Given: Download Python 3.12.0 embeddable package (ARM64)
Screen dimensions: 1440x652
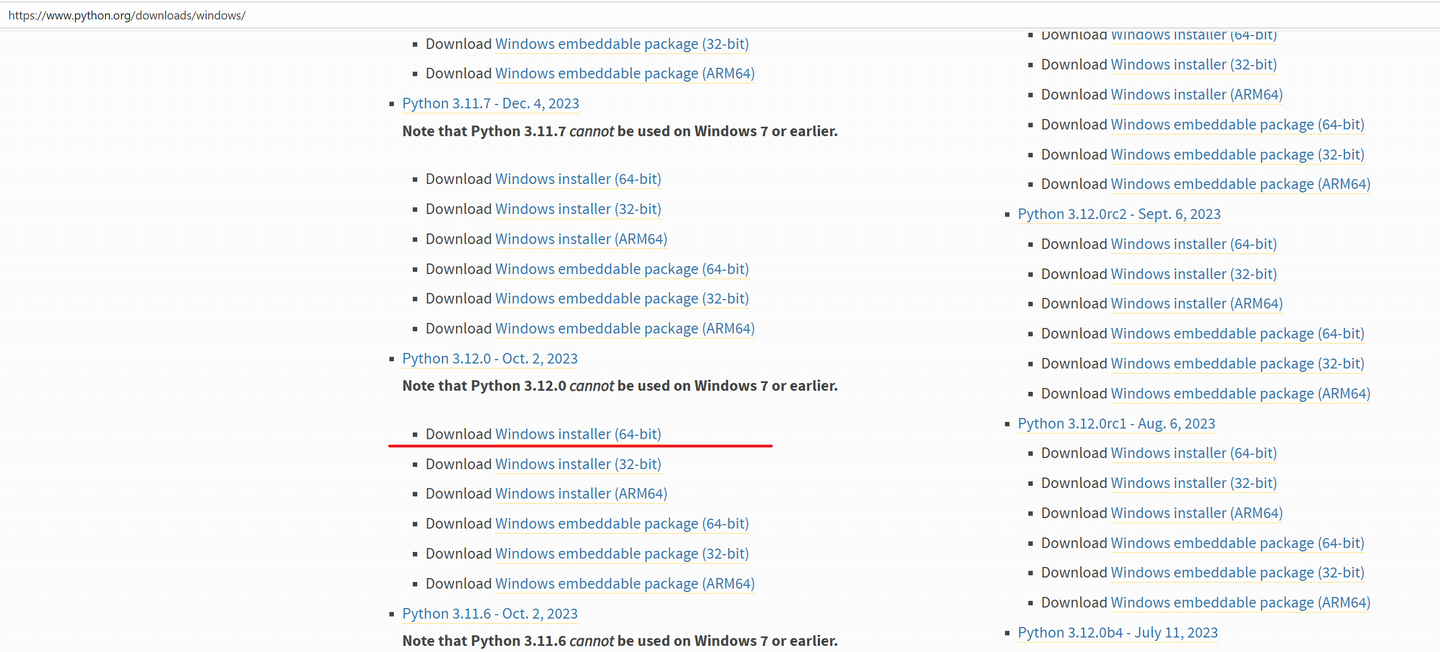Looking at the screenshot, I should pyautogui.click(x=625, y=584).
